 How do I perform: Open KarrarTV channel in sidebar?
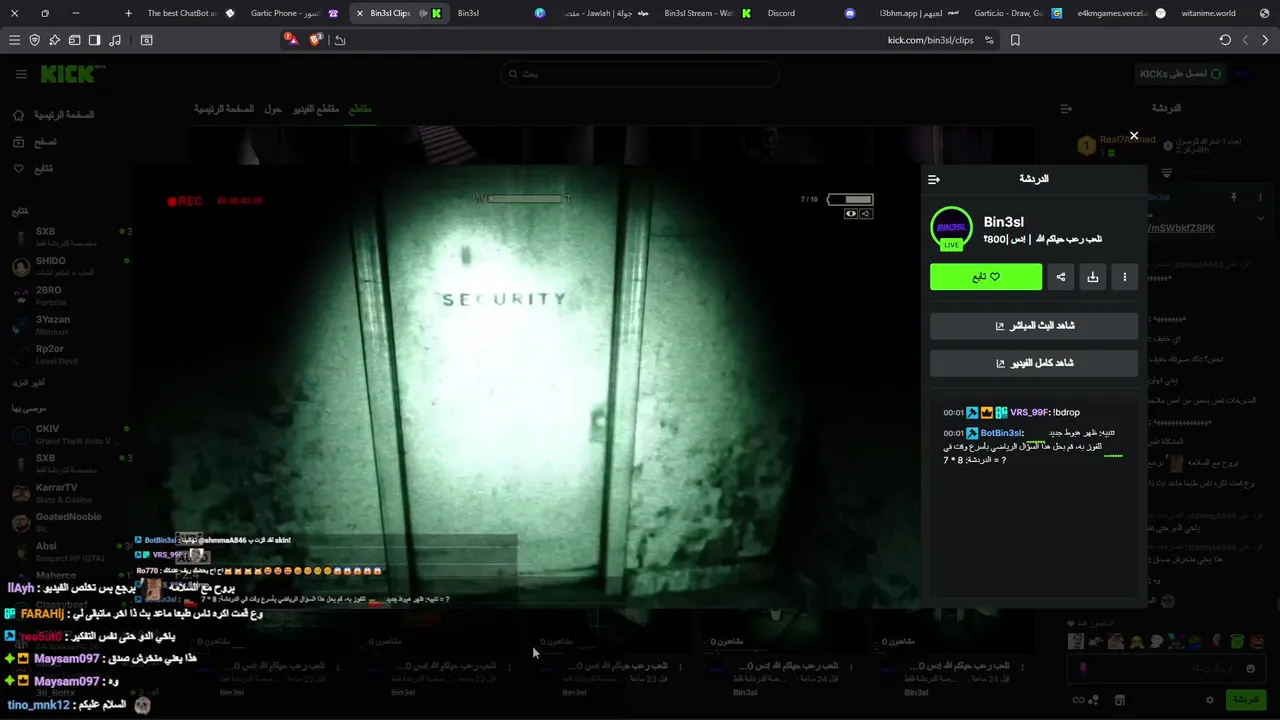coord(70,493)
